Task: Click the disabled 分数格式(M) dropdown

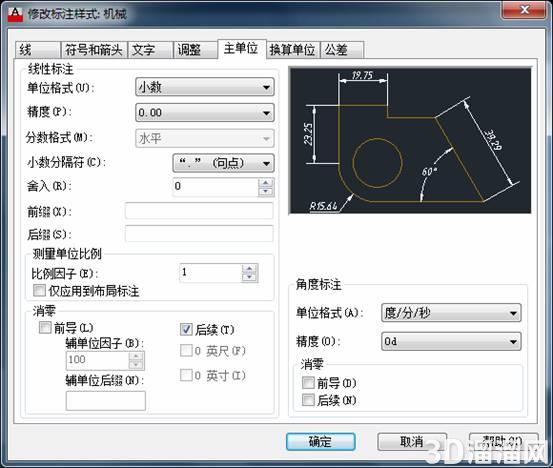Action: click(205, 138)
